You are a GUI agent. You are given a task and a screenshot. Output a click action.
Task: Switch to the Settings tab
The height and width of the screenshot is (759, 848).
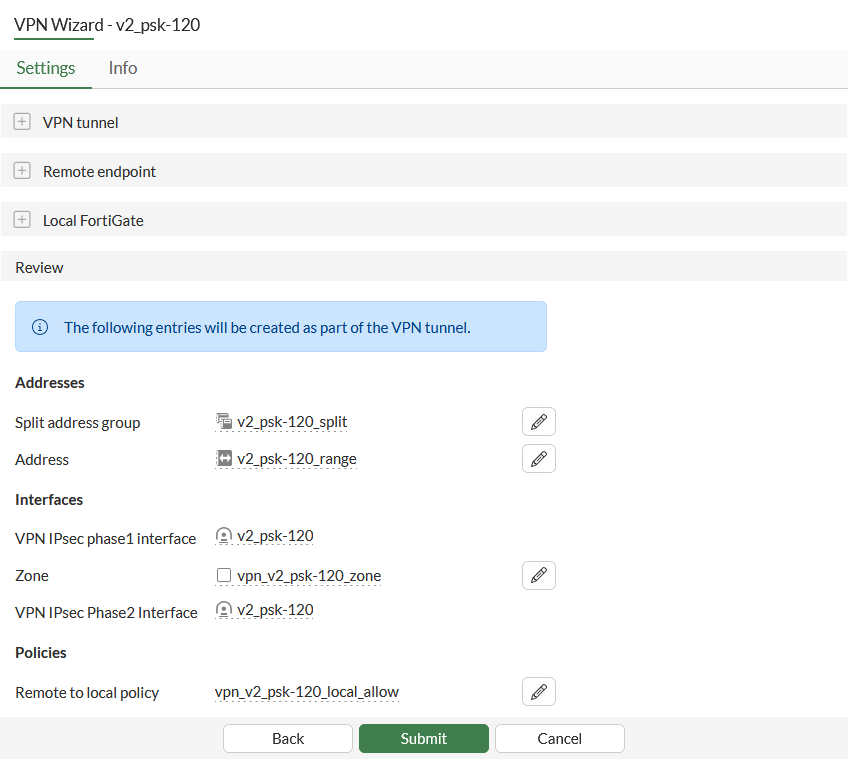pyautogui.click(x=46, y=68)
